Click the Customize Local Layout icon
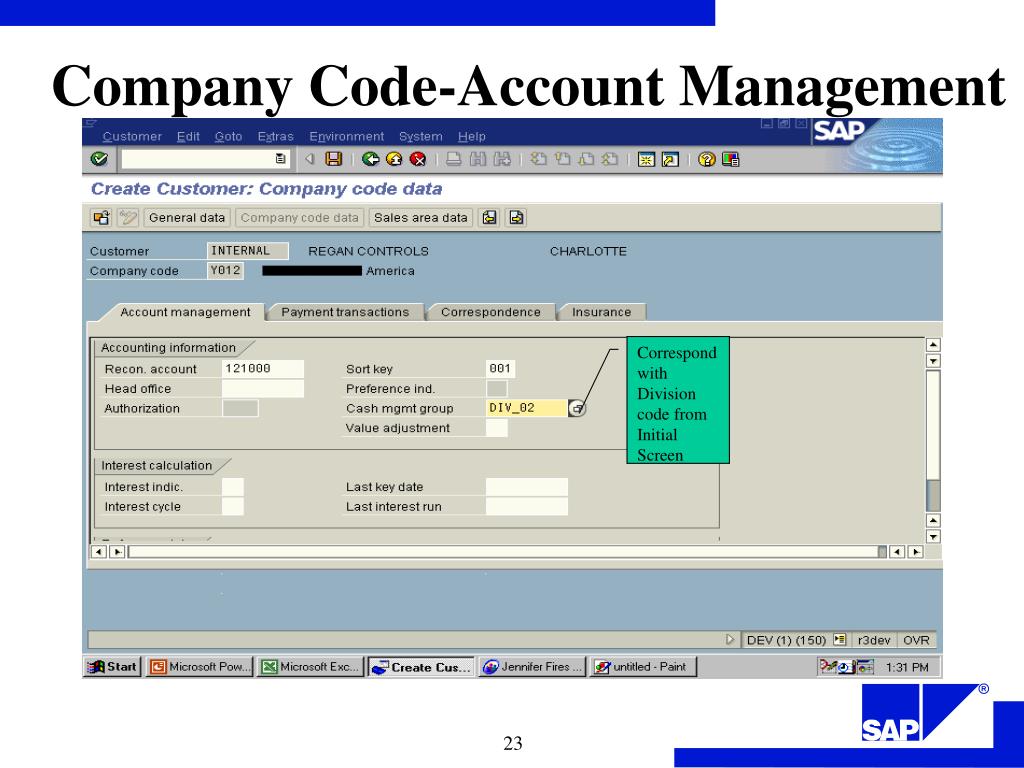The image size is (1024, 768). 731,159
